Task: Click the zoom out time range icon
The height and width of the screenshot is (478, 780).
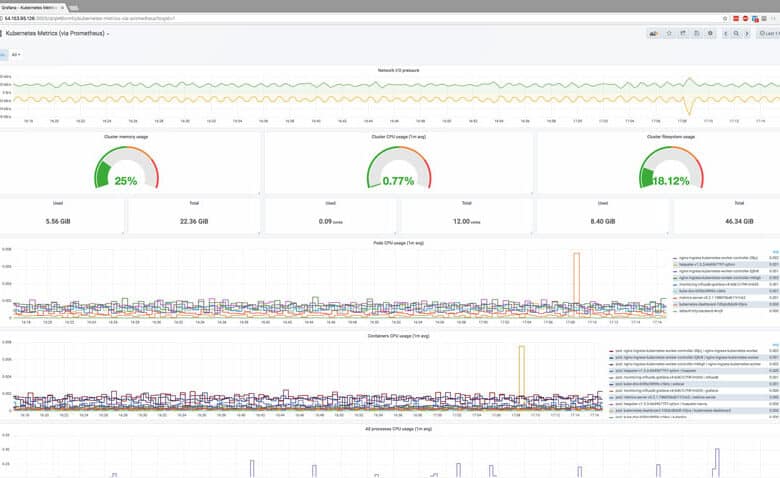Action: pos(736,33)
